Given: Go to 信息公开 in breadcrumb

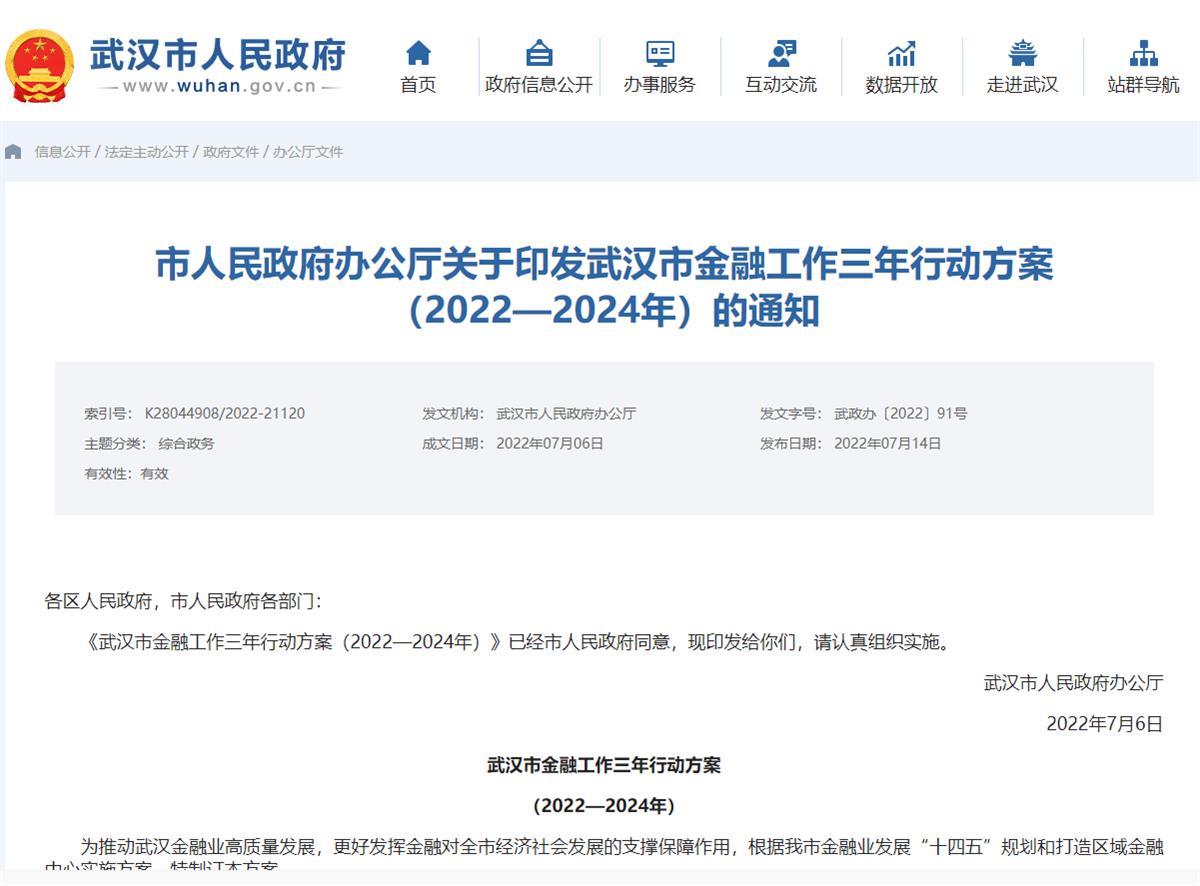Looking at the screenshot, I should pos(62,152).
